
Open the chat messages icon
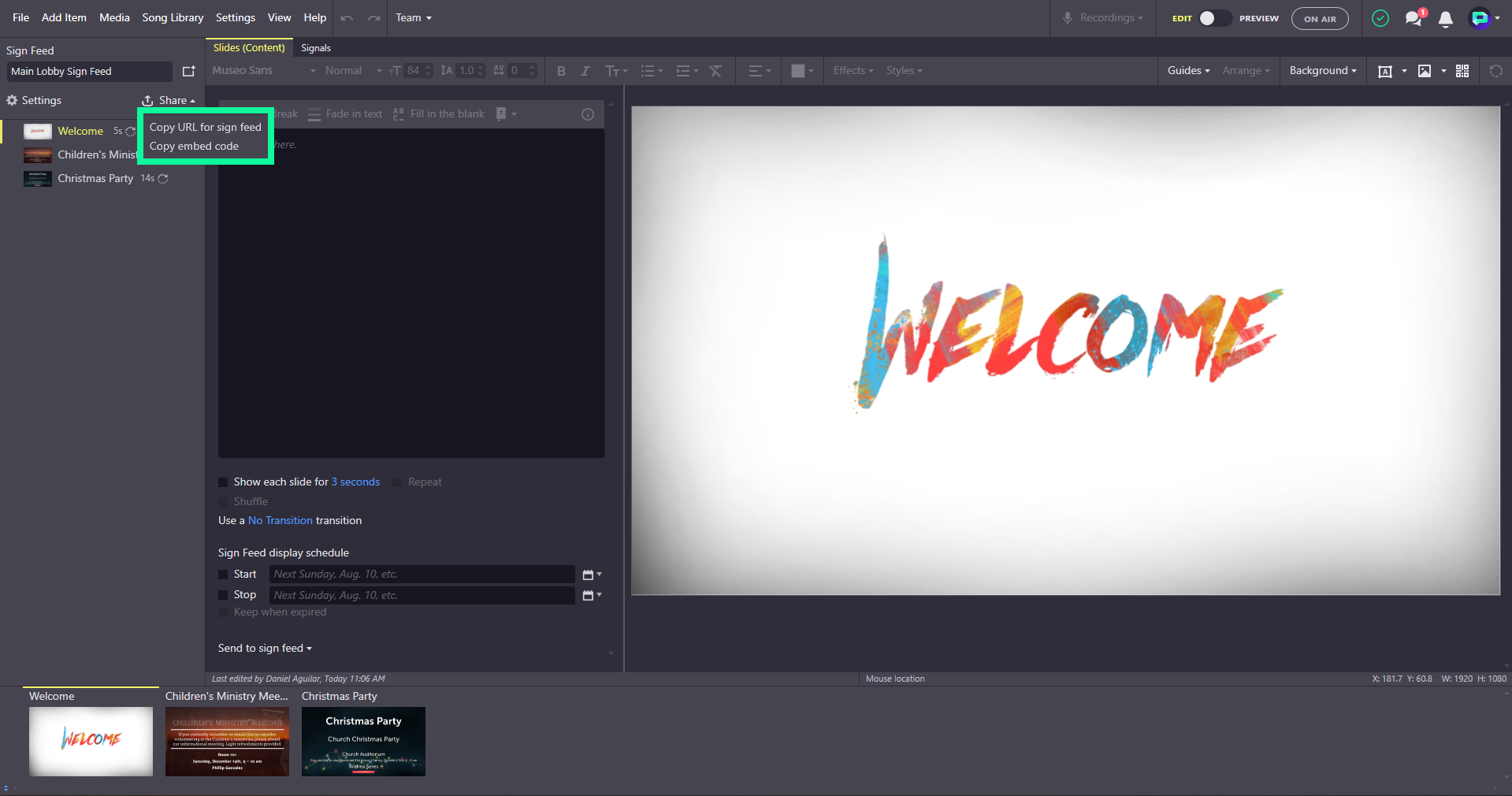coord(1414,18)
